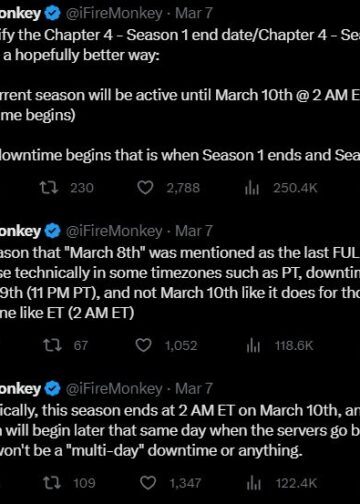The height and width of the screenshot is (504, 360).
Task: Click the 2,788 likes count
Action: point(183,188)
